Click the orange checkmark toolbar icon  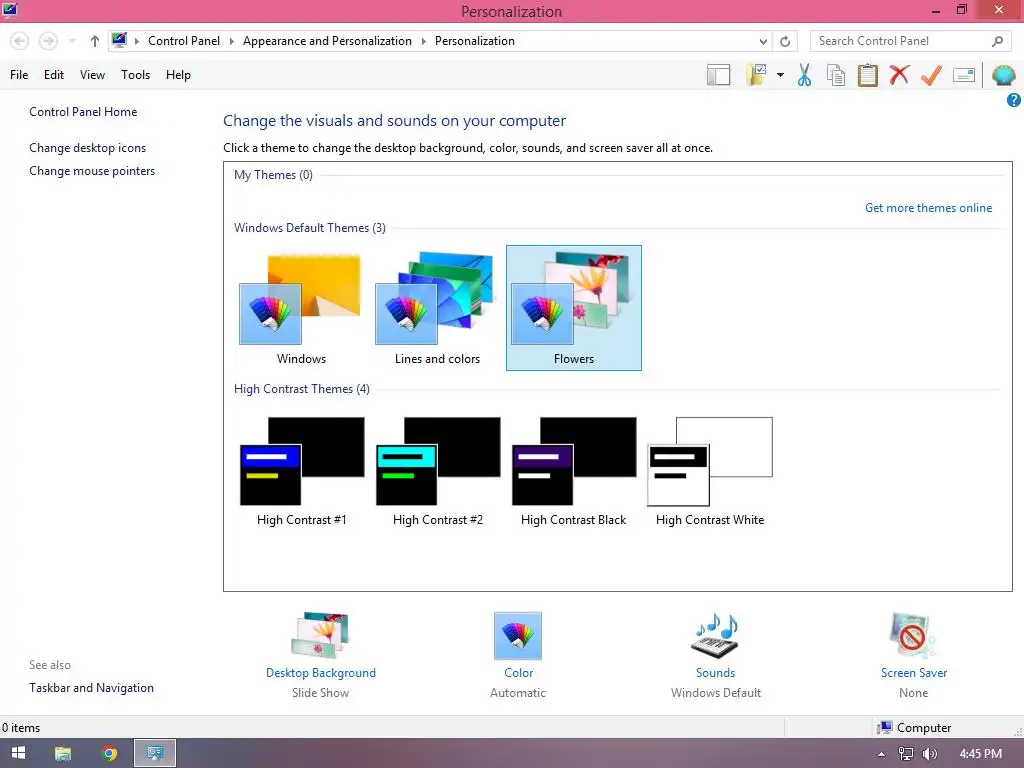pyautogui.click(x=931, y=75)
